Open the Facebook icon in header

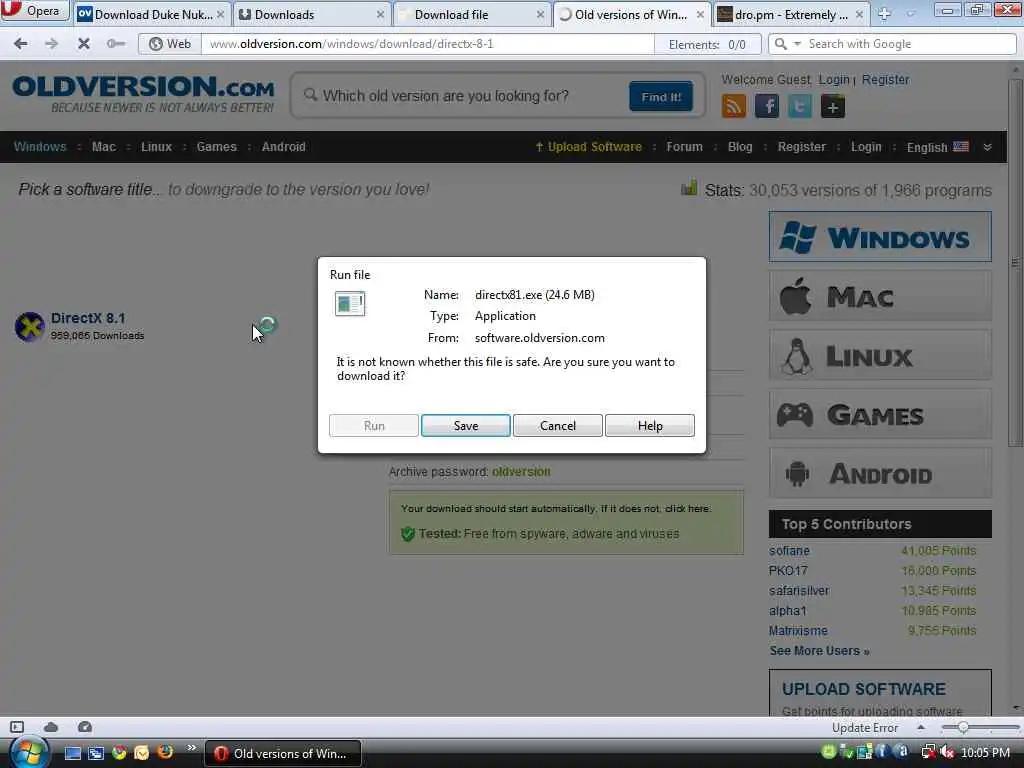click(767, 106)
